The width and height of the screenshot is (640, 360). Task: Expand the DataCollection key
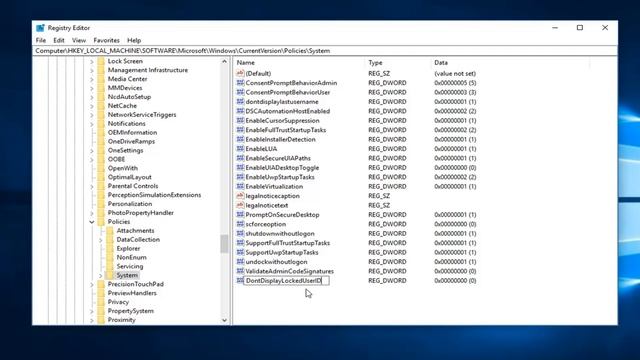click(100, 240)
